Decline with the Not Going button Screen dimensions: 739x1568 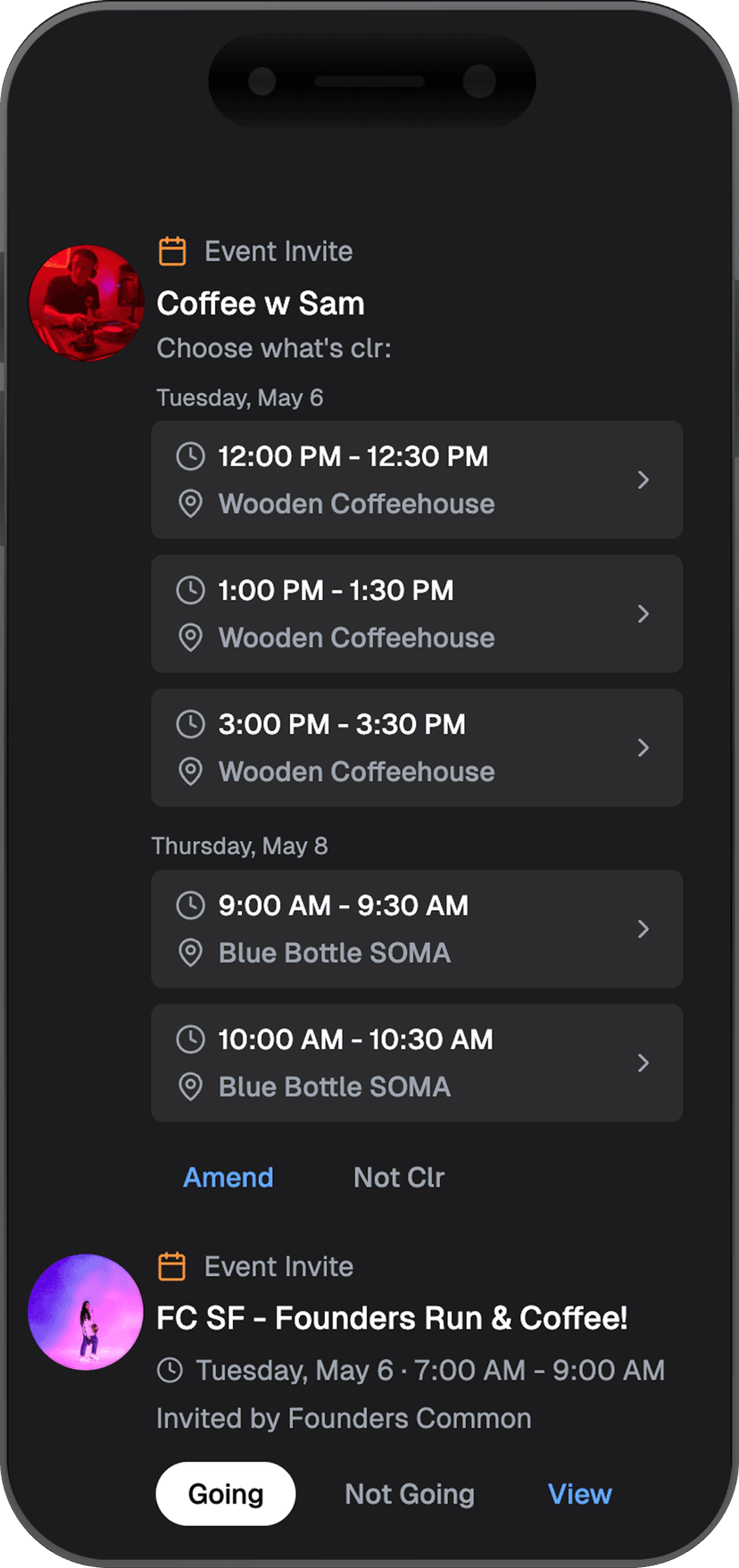point(410,1494)
